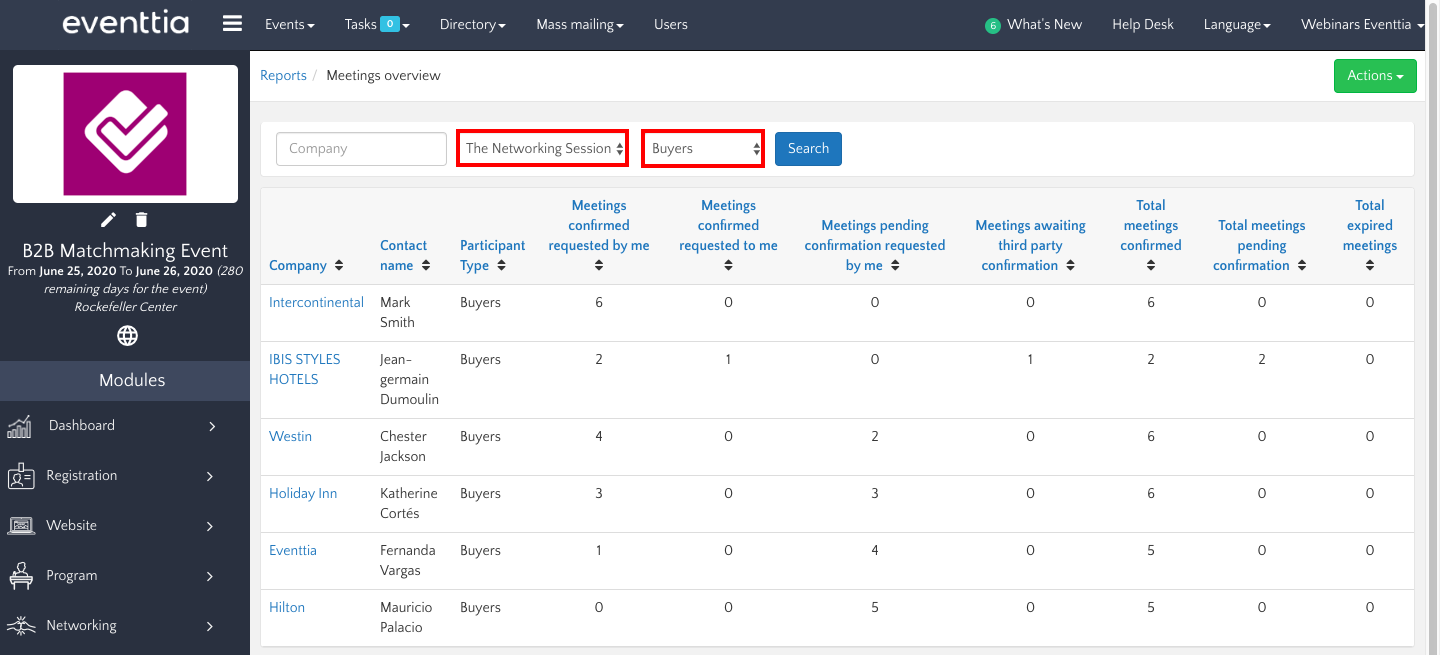Open the Buyers participant type dropdown

703,148
